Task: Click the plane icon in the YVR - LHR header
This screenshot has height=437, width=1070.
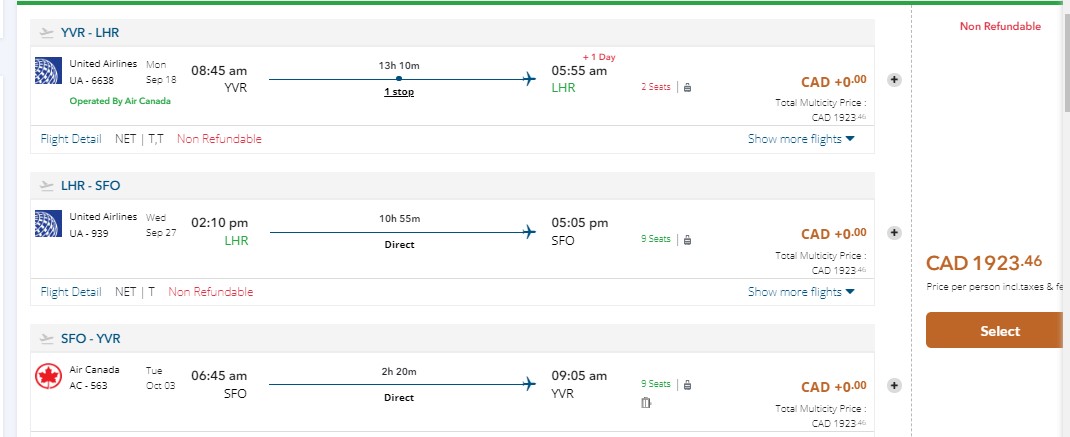Action: [47, 33]
